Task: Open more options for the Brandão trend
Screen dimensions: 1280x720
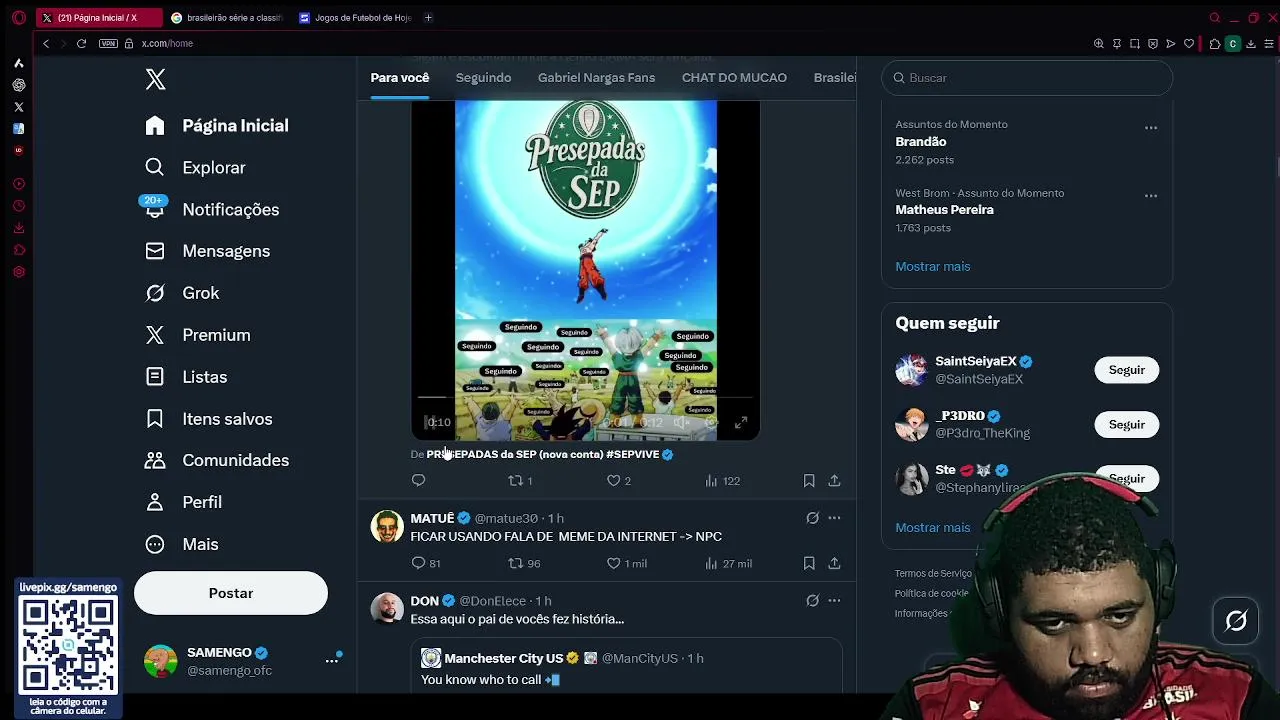Action: (1151, 128)
